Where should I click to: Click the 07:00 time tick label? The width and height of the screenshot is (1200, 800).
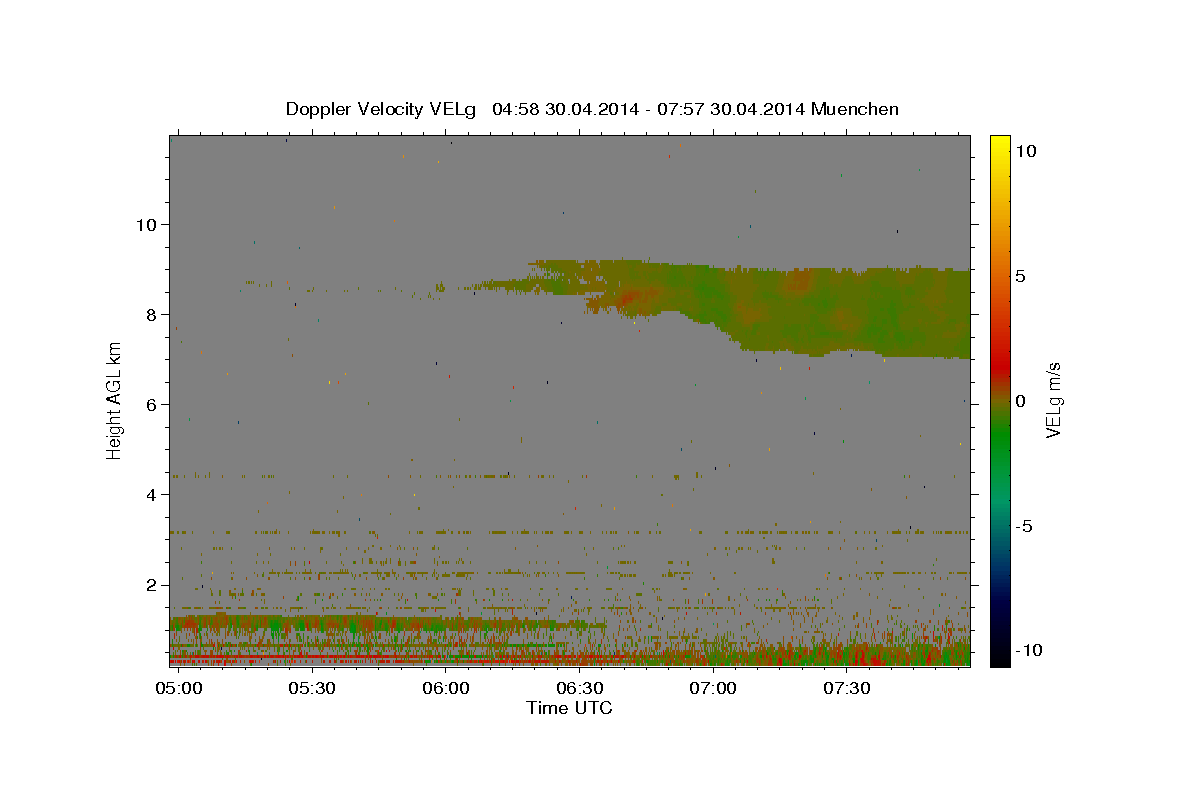714,689
